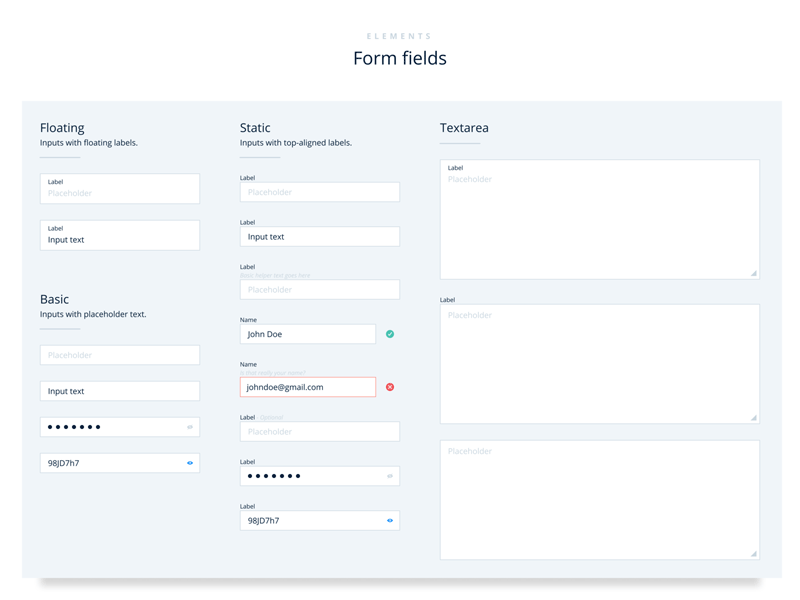The image size is (800, 600).
Task: Click the green checkmark beside John Doe
Action: coord(388,334)
